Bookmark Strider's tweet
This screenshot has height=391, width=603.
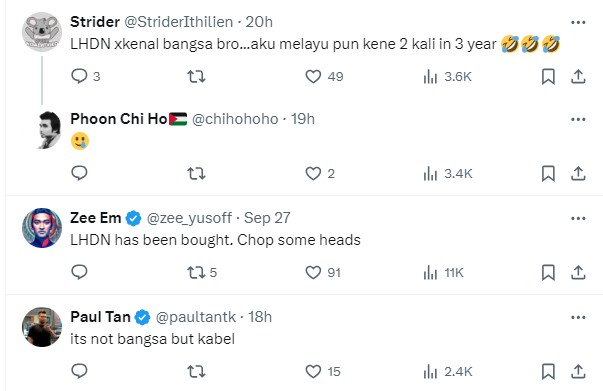pos(548,77)
